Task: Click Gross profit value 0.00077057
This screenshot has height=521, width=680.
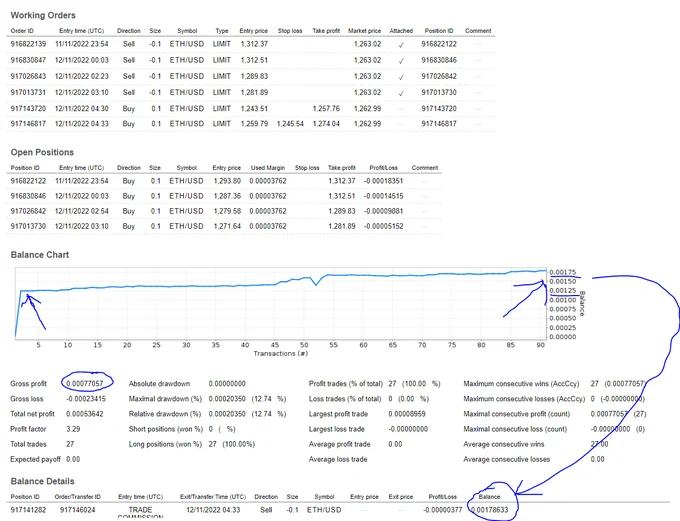Action: point(85,383)
